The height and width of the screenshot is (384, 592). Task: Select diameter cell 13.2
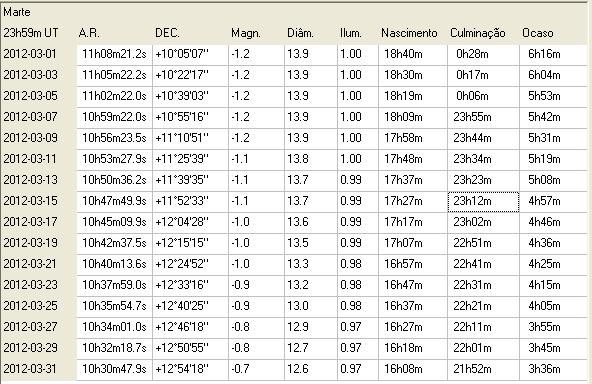(x=311, y=285)
